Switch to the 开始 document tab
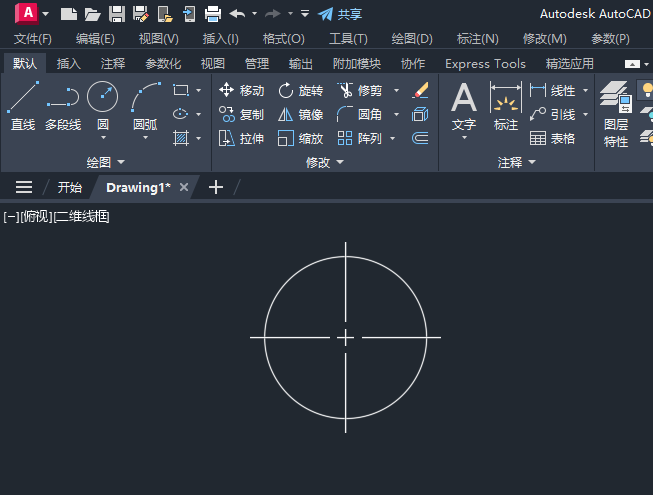Image resolution: width=653 pixels, height=495 pixels. (70, 187)
